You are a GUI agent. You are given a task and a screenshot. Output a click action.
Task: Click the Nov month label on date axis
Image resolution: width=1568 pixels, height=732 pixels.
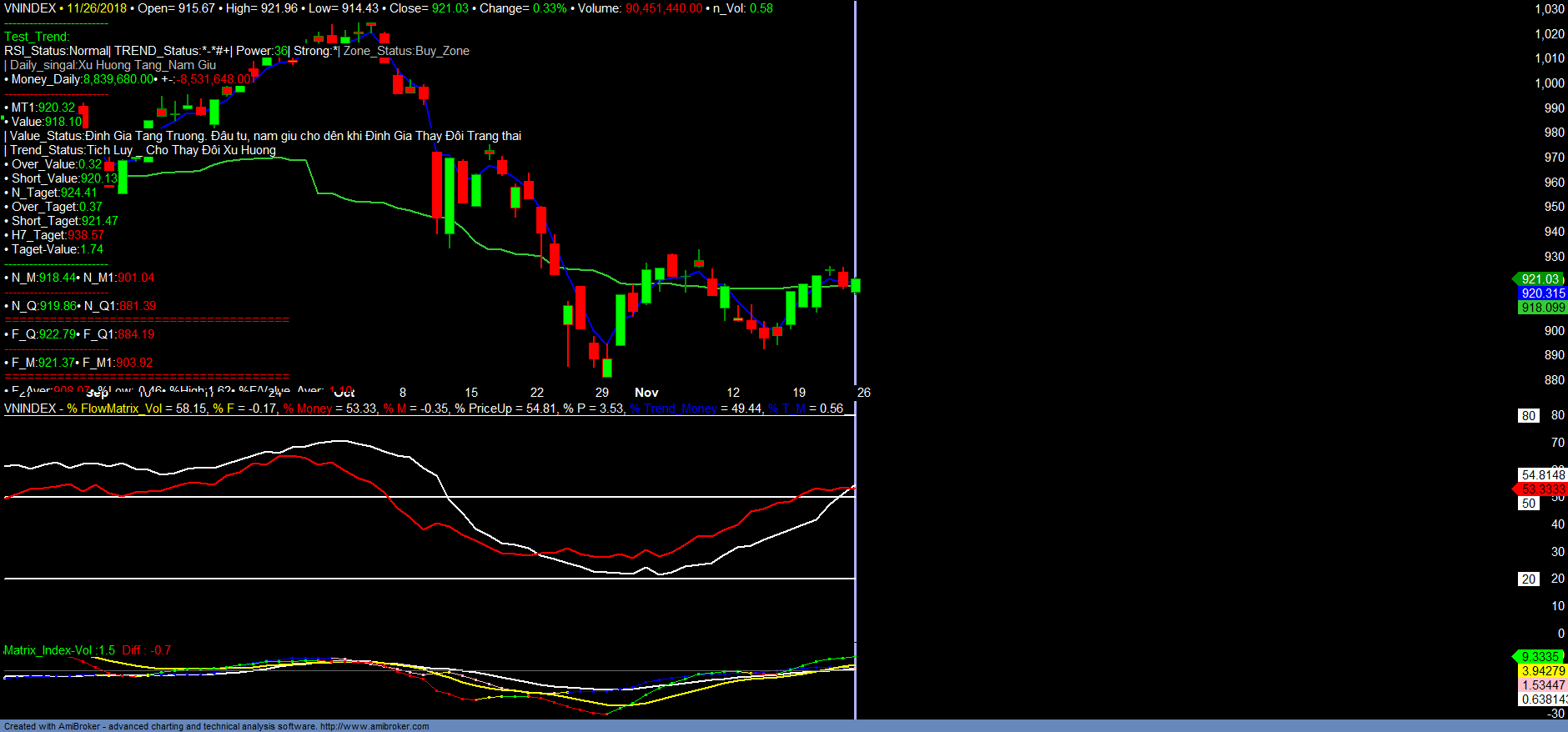(x=646, y=393)
